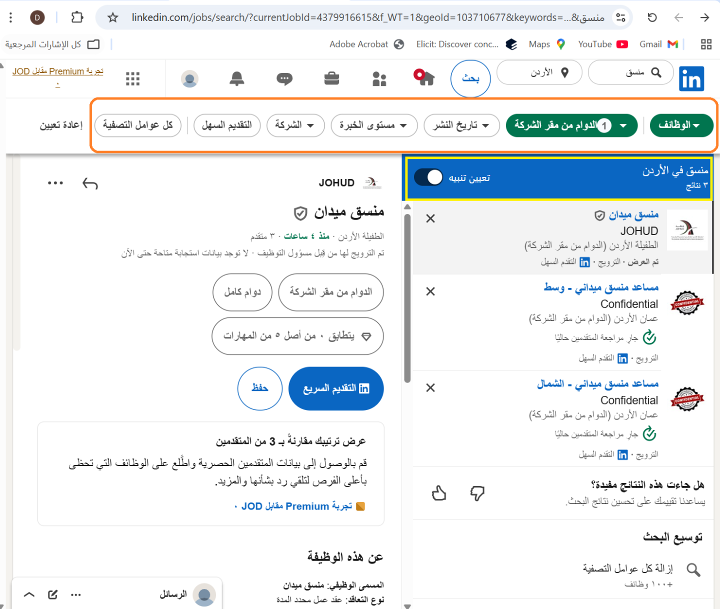Share the job with the arrow icon
The width and height of the screenshot is (720, 609).
(90, 184)
